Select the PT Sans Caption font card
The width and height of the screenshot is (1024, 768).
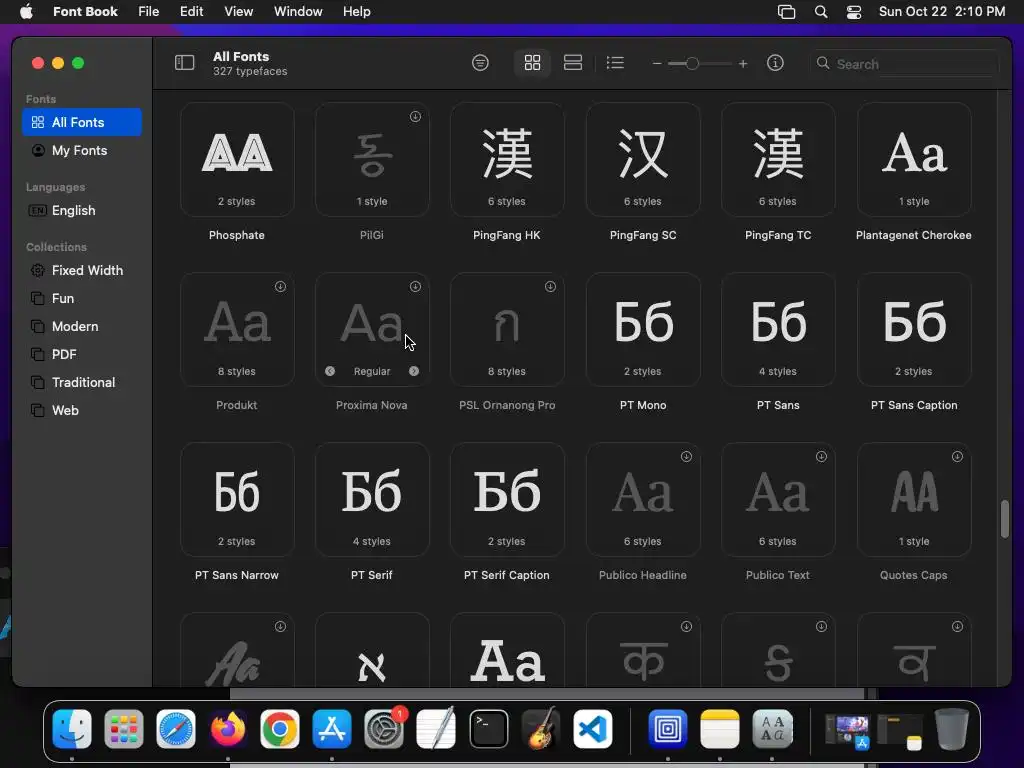click(914, 330)
